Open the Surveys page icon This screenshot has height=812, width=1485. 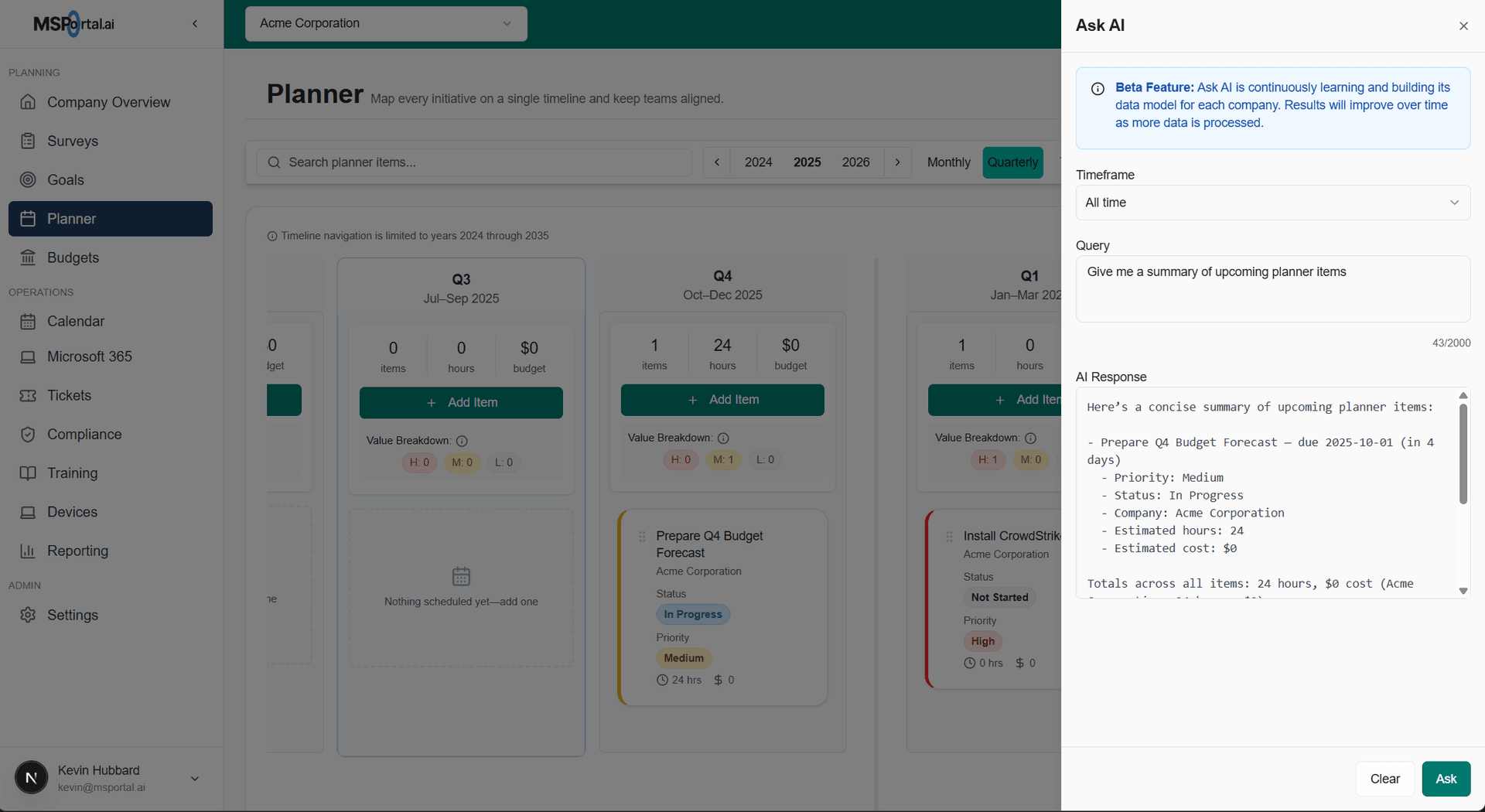click(28, 141)
